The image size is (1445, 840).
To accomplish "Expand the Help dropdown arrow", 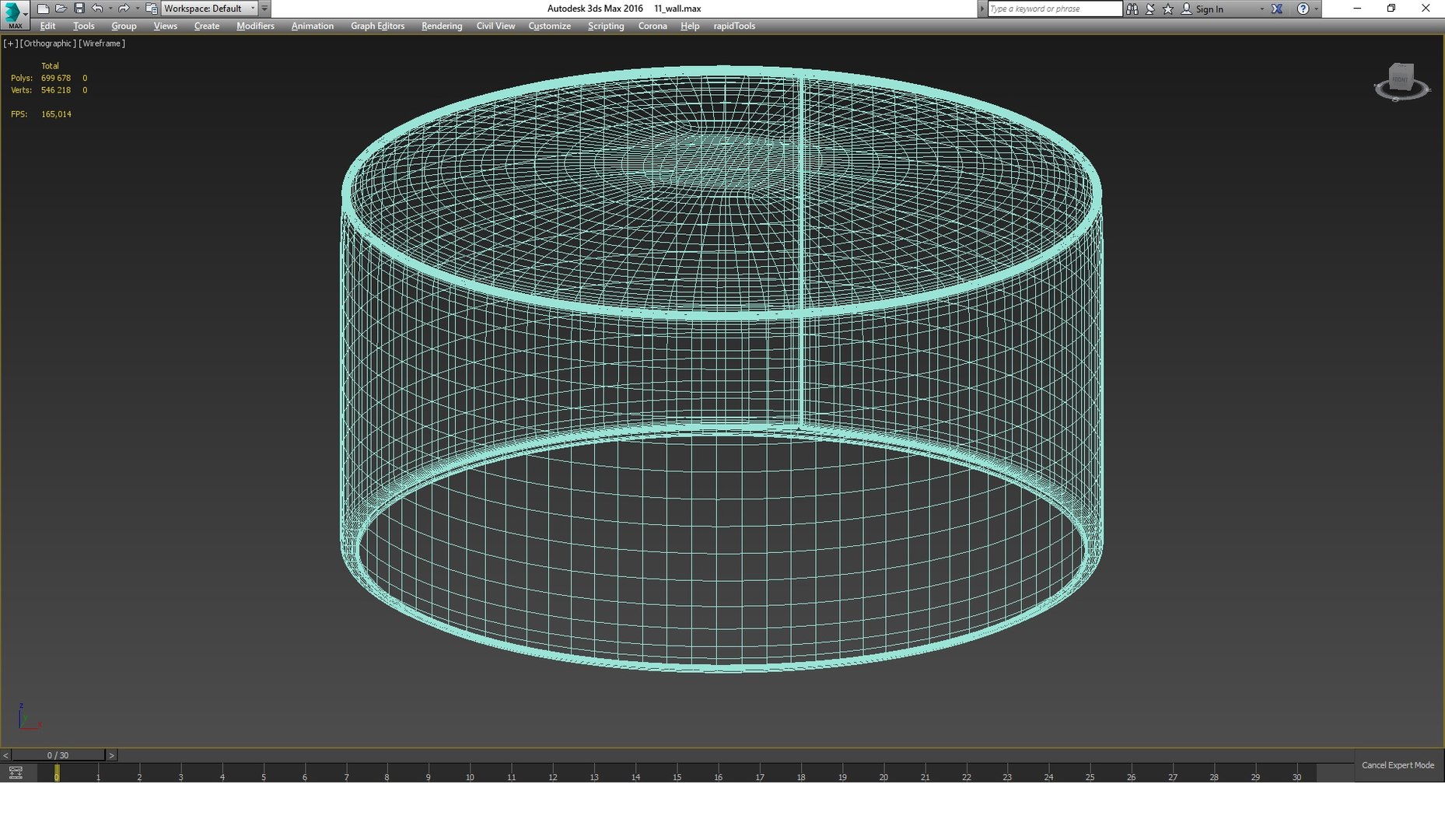I will click(x=1316, y=9).
